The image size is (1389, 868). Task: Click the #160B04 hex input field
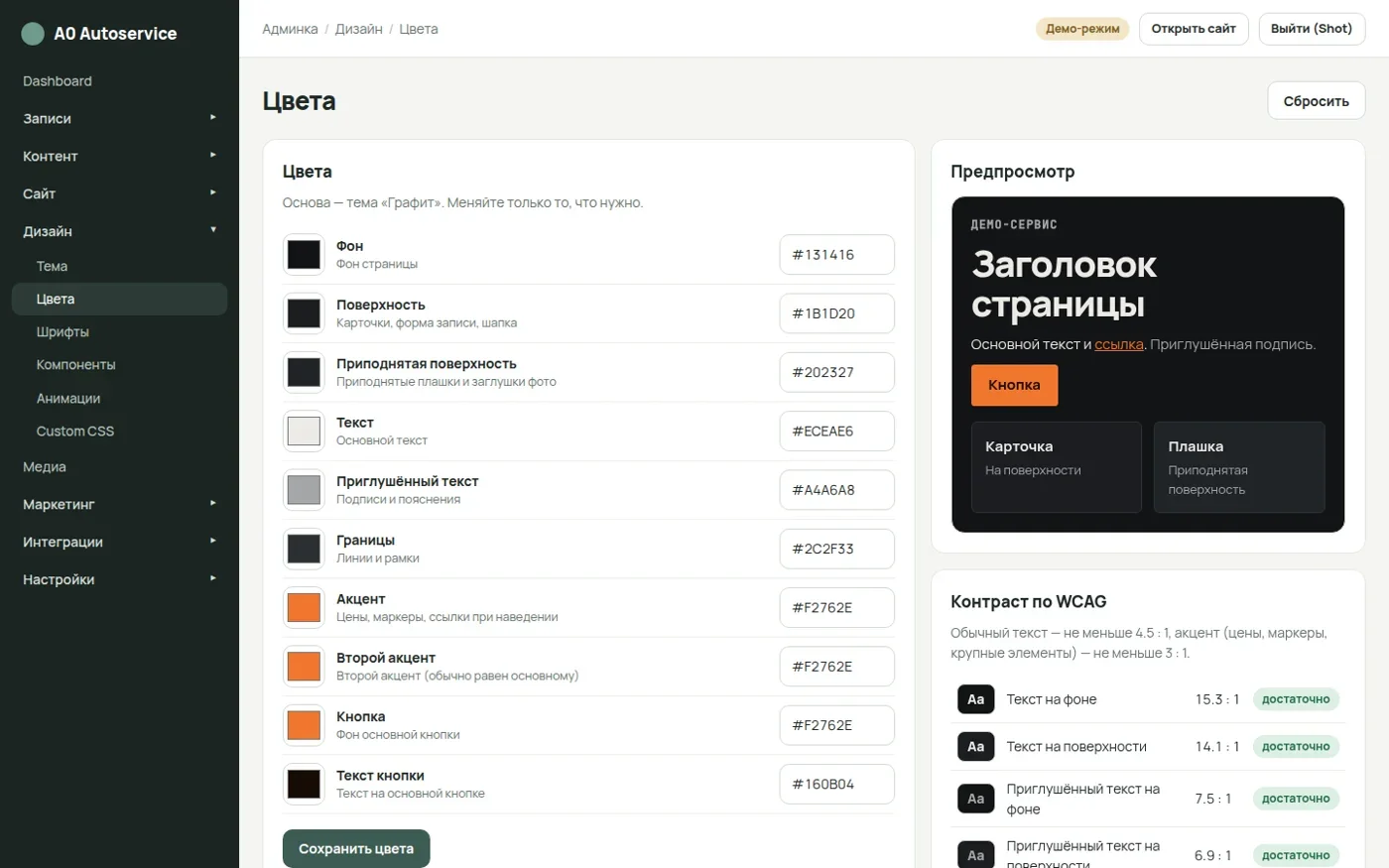(x=836, y=785)
